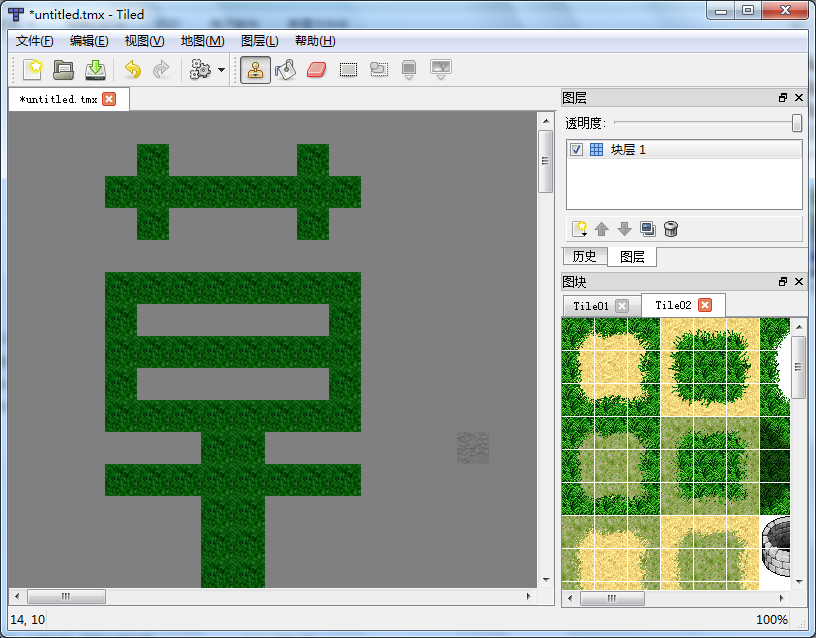Open the 文件 menu
The width and height of the screenshot is (816, 638).
(34, 41)
